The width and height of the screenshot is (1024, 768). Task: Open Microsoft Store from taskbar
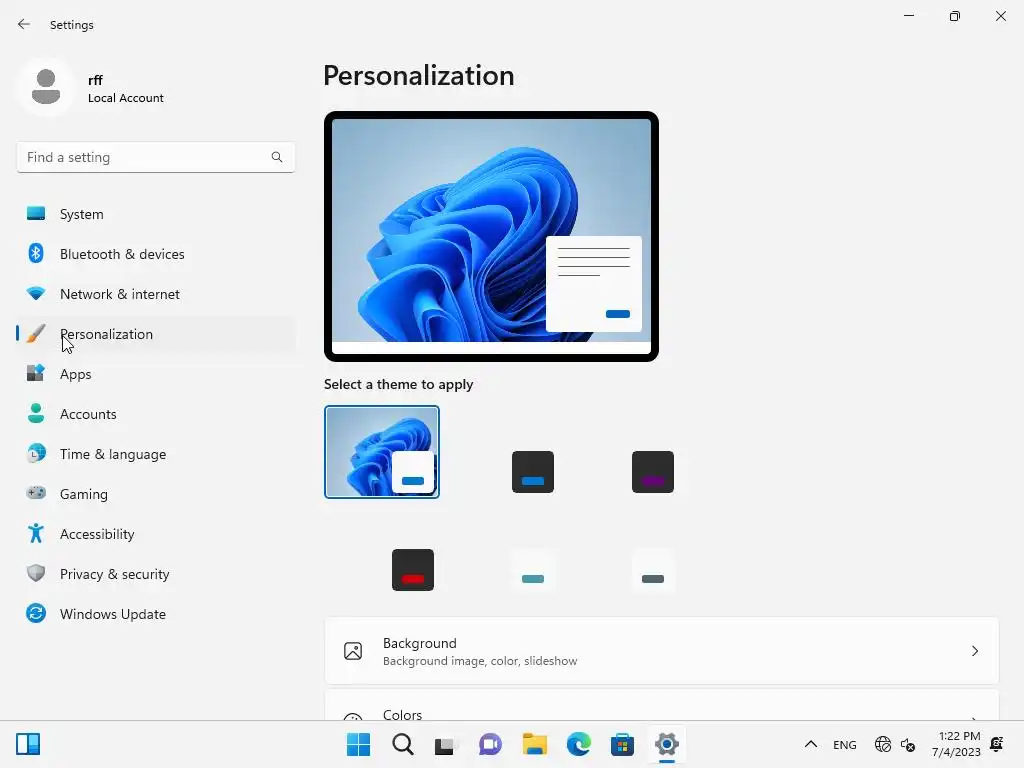tap(622, 744)
